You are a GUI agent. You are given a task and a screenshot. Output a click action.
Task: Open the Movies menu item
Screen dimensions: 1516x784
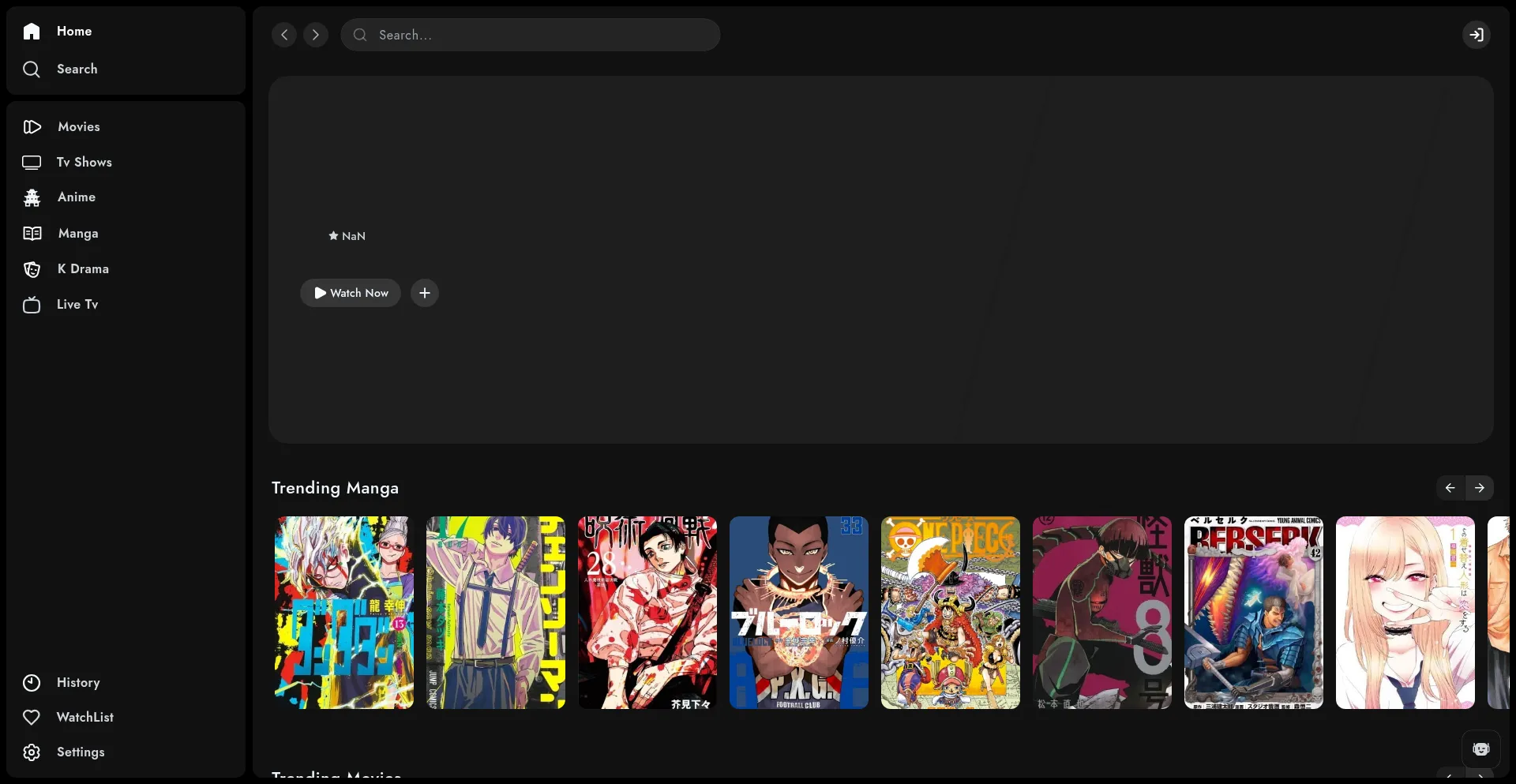pyautogui.click(x=78, y=127)
